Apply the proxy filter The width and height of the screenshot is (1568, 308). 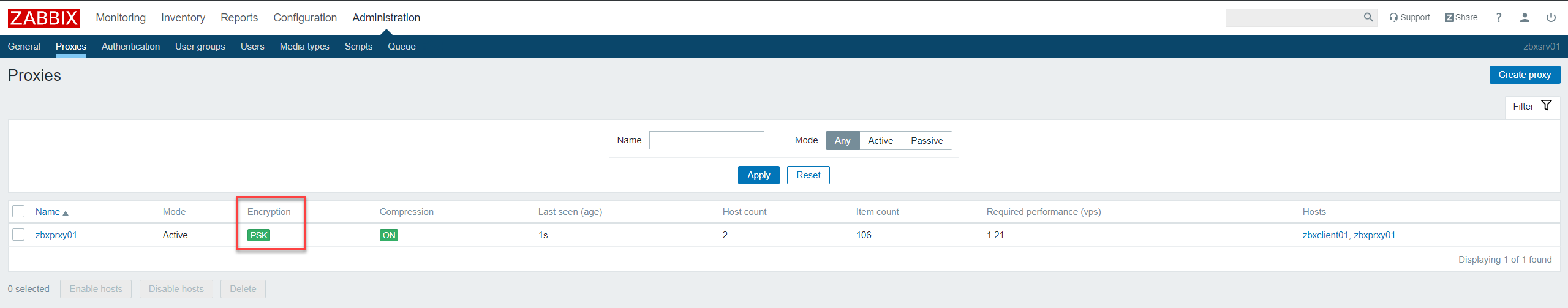click(758, 175)
